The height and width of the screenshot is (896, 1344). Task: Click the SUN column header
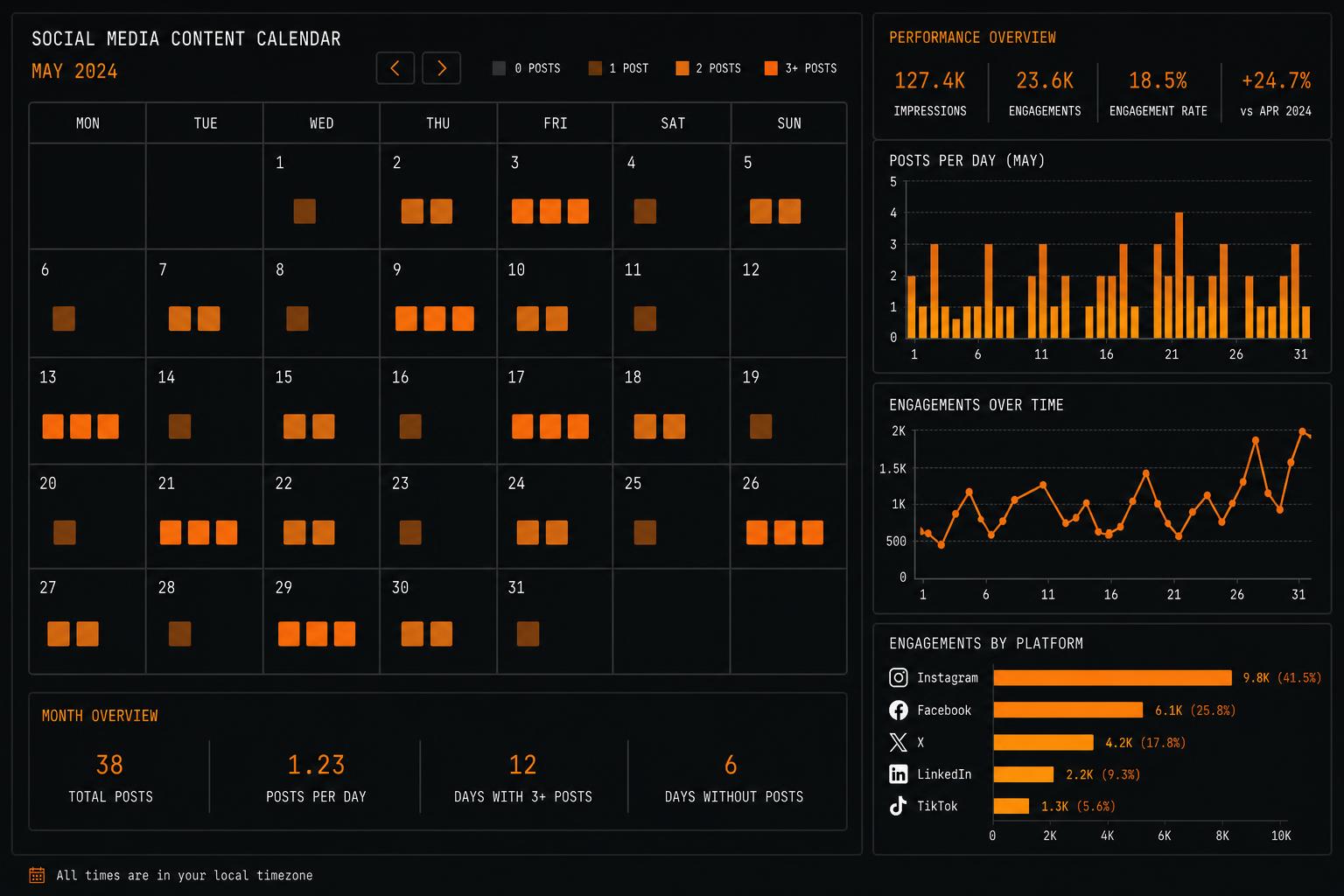pyautogui.click(x=789, y=123)
